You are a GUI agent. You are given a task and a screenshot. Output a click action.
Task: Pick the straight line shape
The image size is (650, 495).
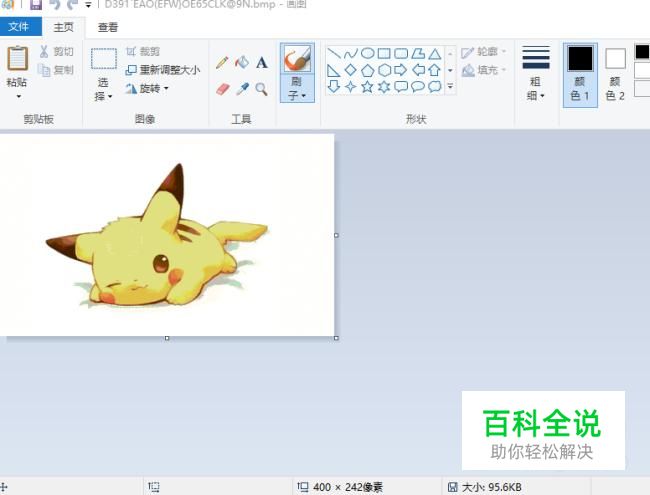click(x=334, y=53)
